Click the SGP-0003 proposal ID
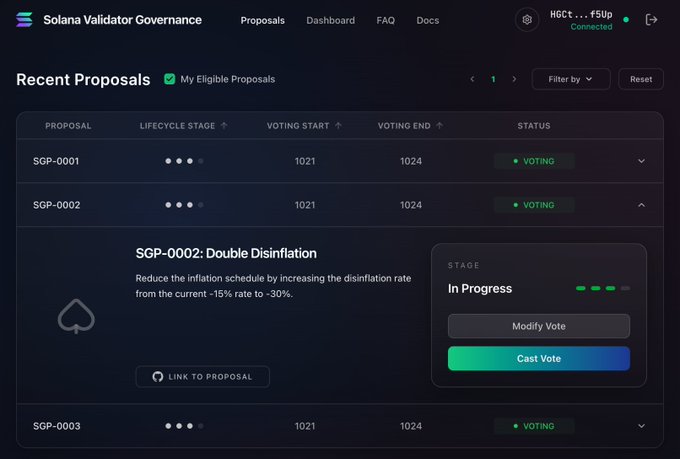Screen dimensions: 680x459 (56, 426)
